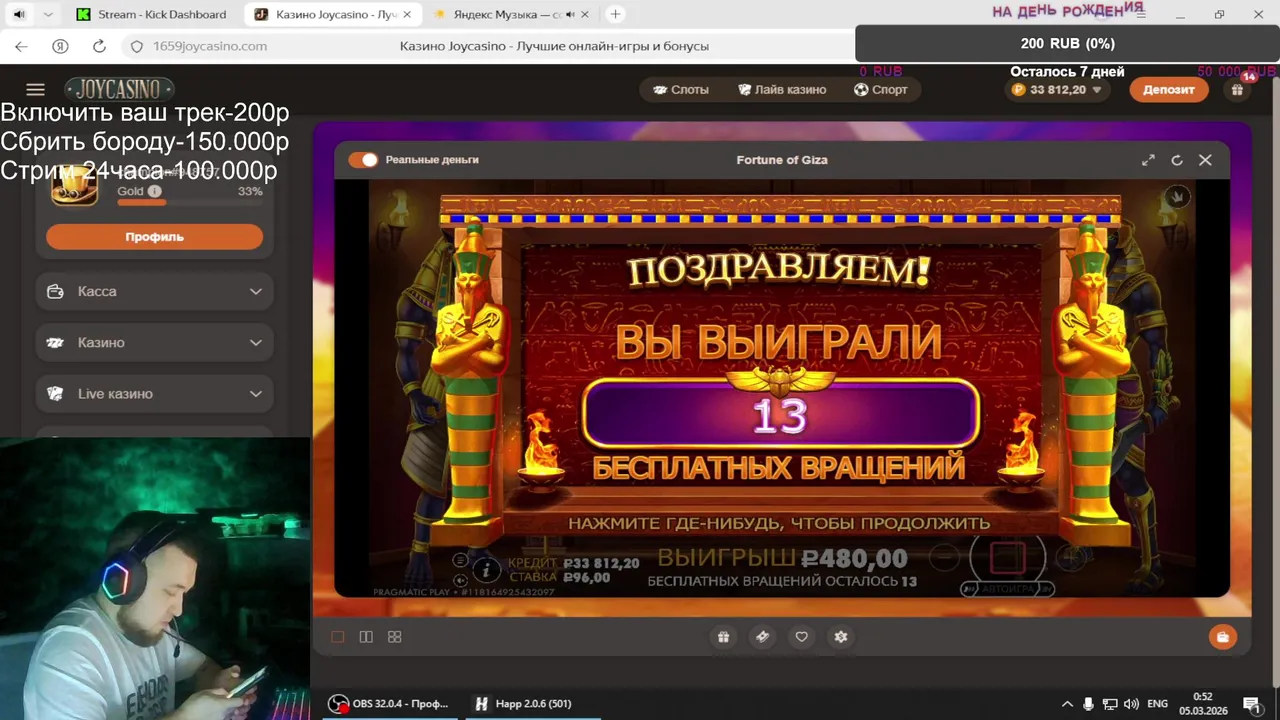
Task: Open the notification center icon
Action: (x=1251, y=704)
